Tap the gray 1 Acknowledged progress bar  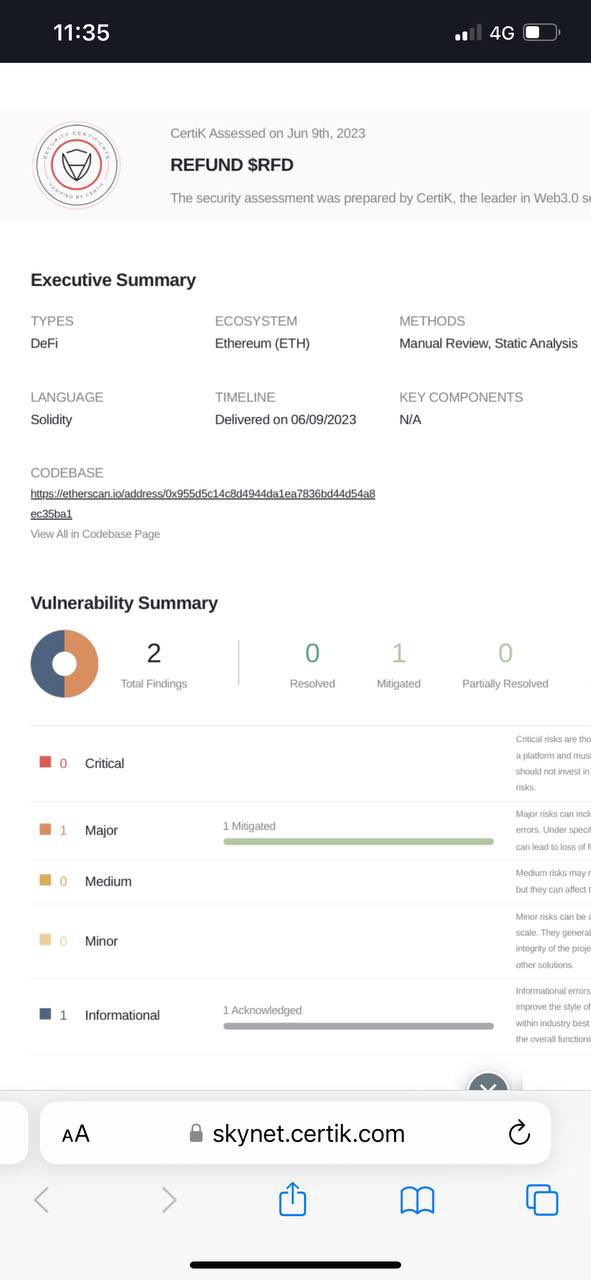(358, 1026)
